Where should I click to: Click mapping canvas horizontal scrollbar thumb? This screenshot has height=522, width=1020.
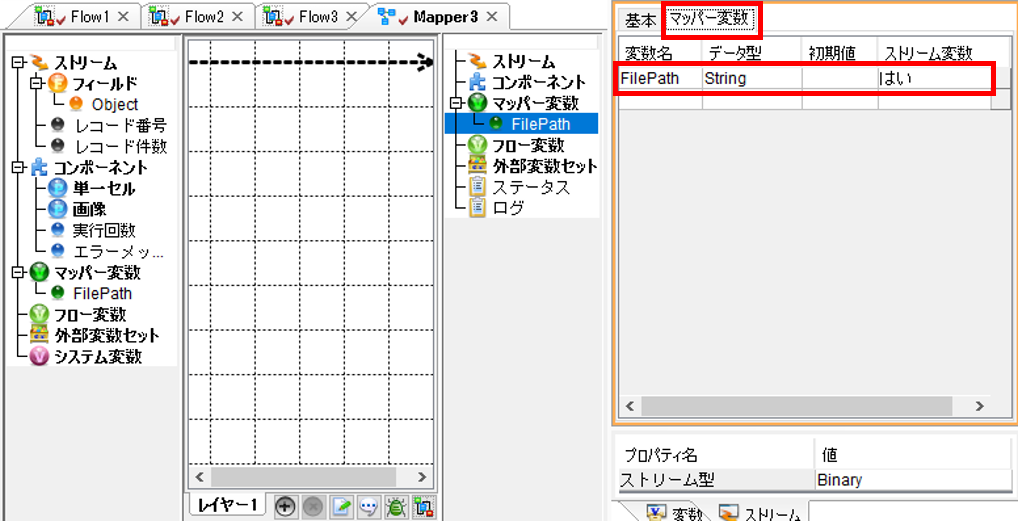click(x=304, y=476)
